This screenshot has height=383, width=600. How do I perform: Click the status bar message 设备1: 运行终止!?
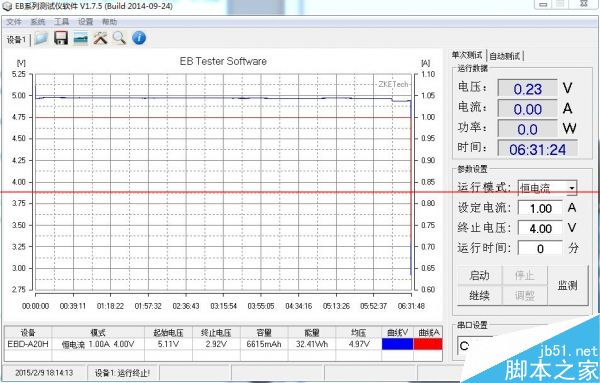tap(122, 372)
